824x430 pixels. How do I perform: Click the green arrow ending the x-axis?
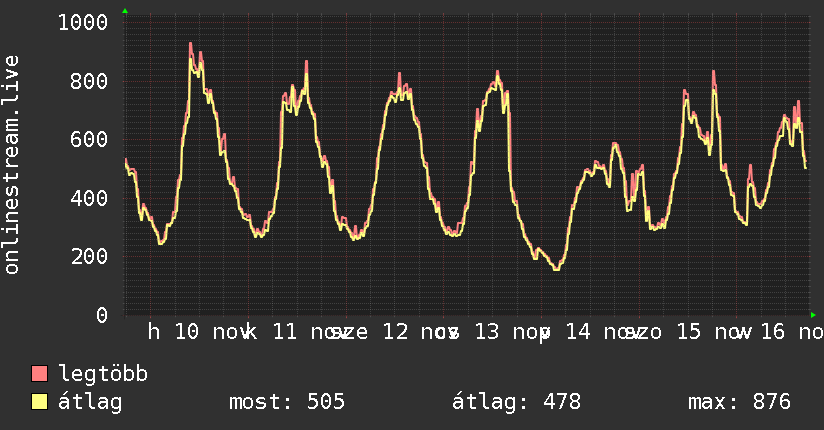click(x=813, y=315)
